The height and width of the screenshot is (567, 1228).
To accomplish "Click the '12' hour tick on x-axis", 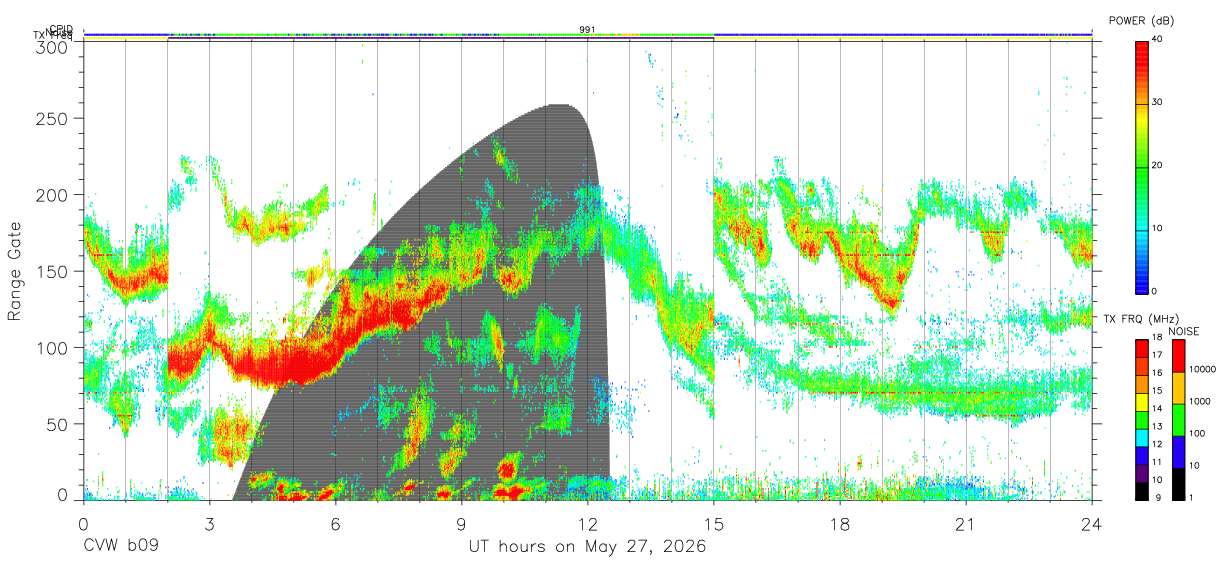I will point(588,524).
